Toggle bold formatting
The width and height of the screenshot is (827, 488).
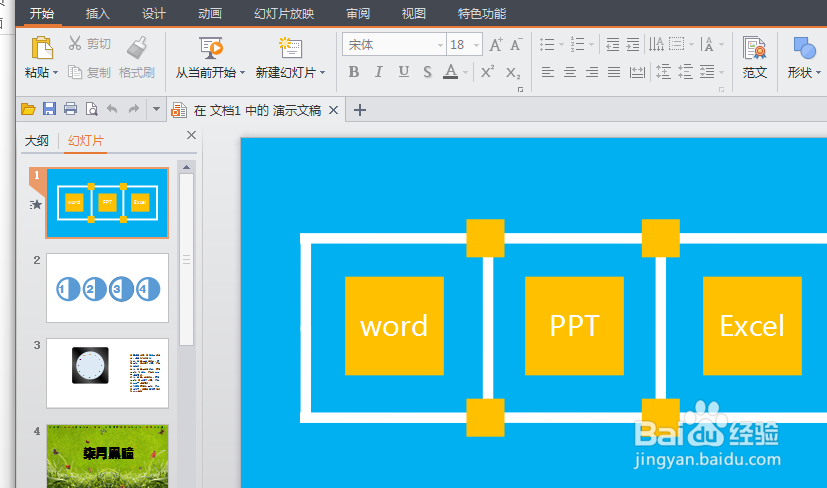click(354, 72)
